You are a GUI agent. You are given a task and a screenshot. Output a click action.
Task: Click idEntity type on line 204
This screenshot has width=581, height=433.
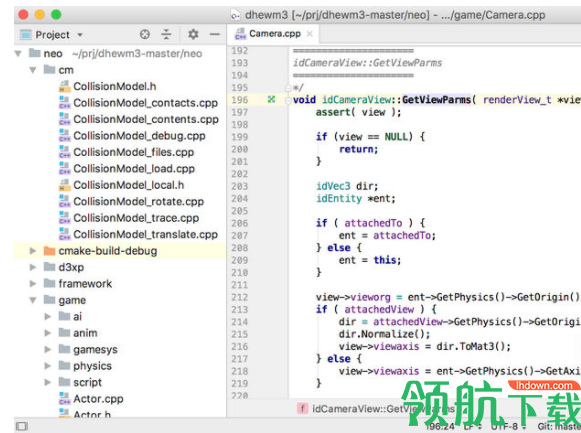click(339, 199)
